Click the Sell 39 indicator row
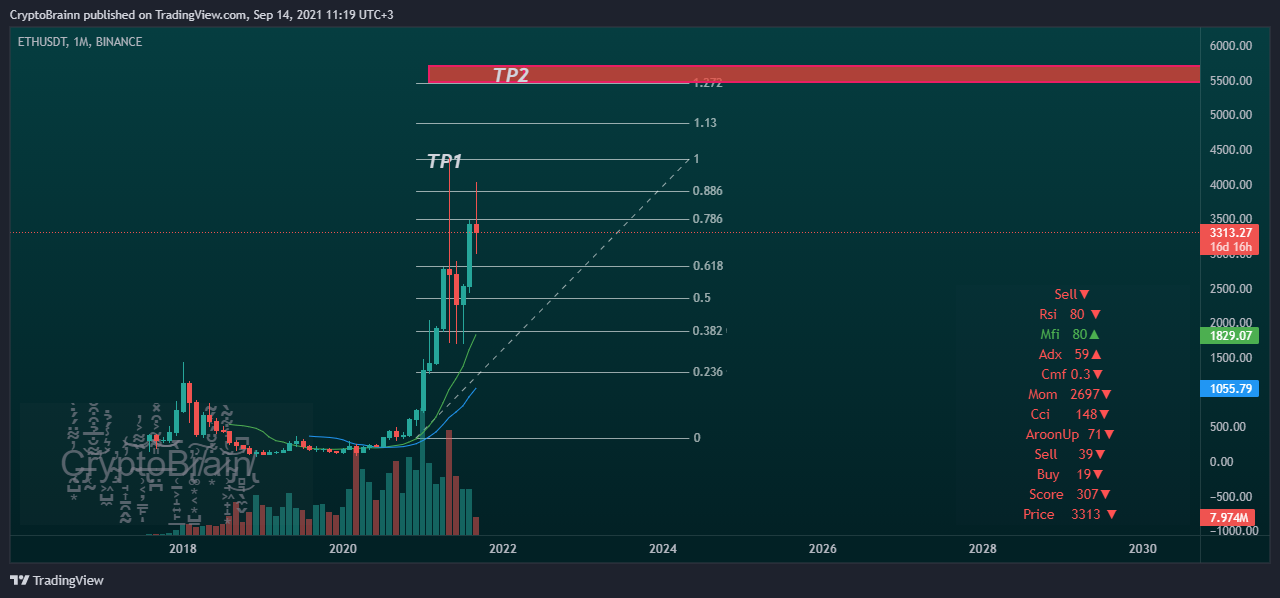The width and height of the screenshot is (1280, 598). (x=1070, y=454)
